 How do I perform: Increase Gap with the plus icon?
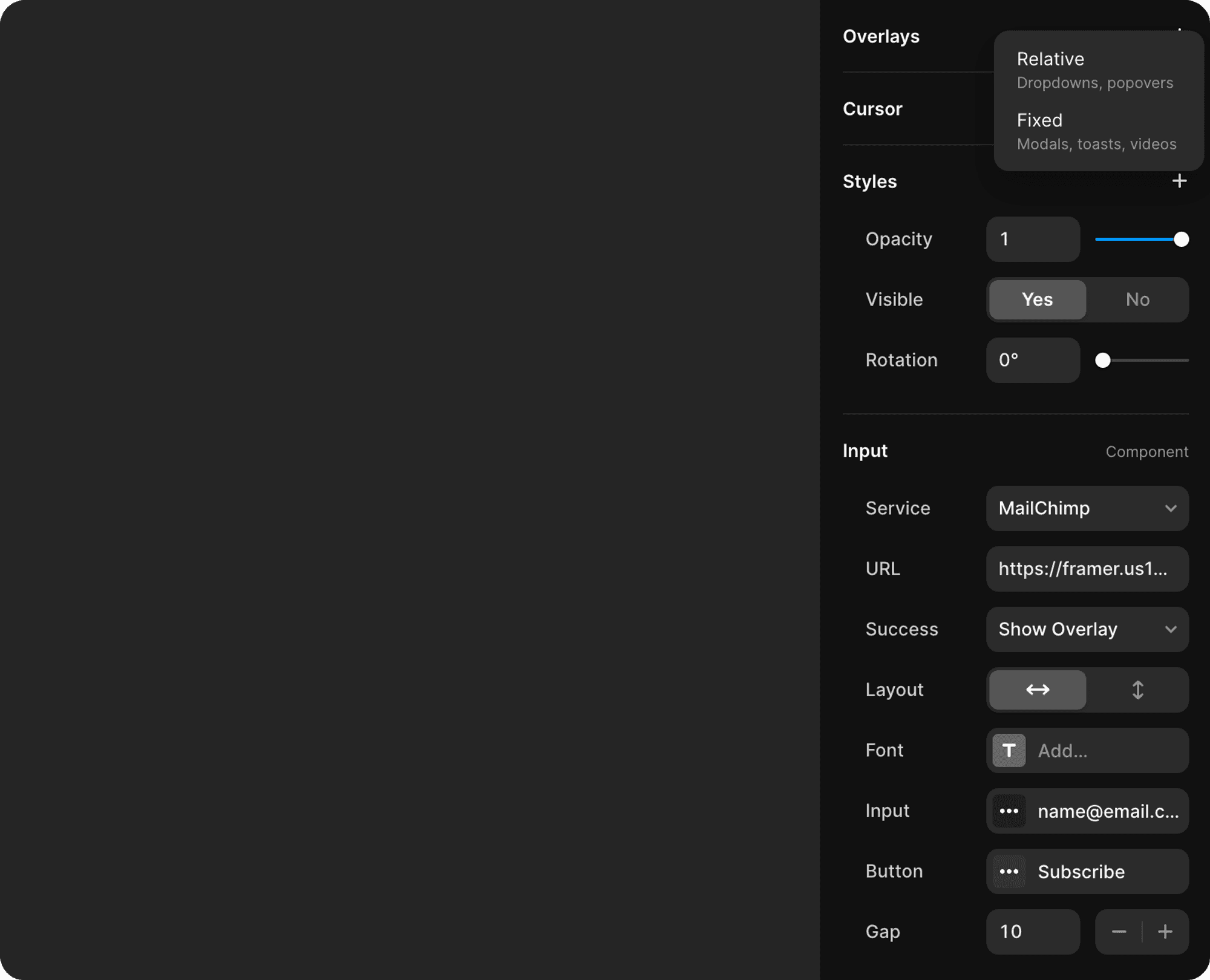click(x=1165, y=932)
